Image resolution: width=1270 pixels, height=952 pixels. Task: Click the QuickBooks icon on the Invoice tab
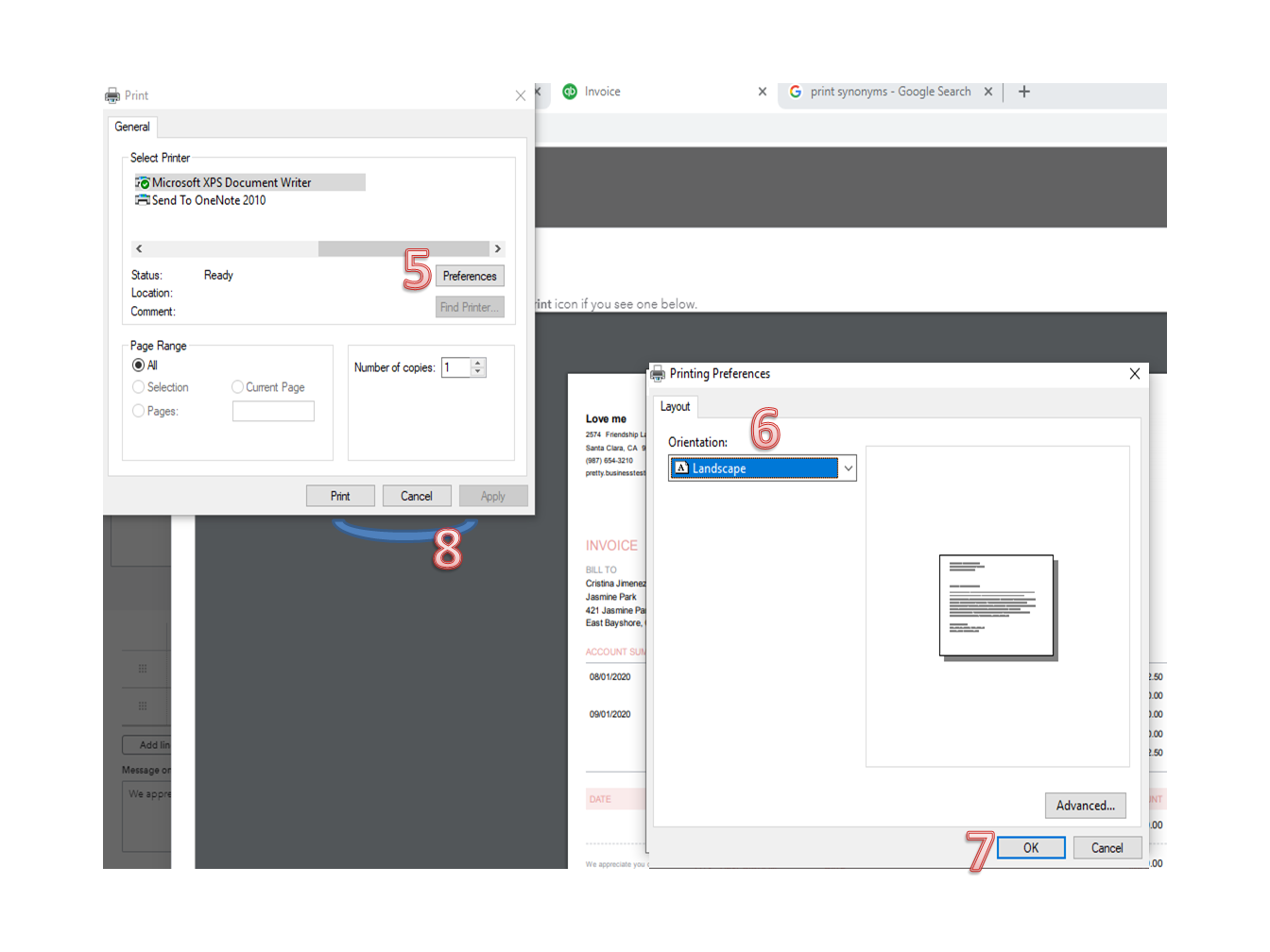click(x=570, y=91)
